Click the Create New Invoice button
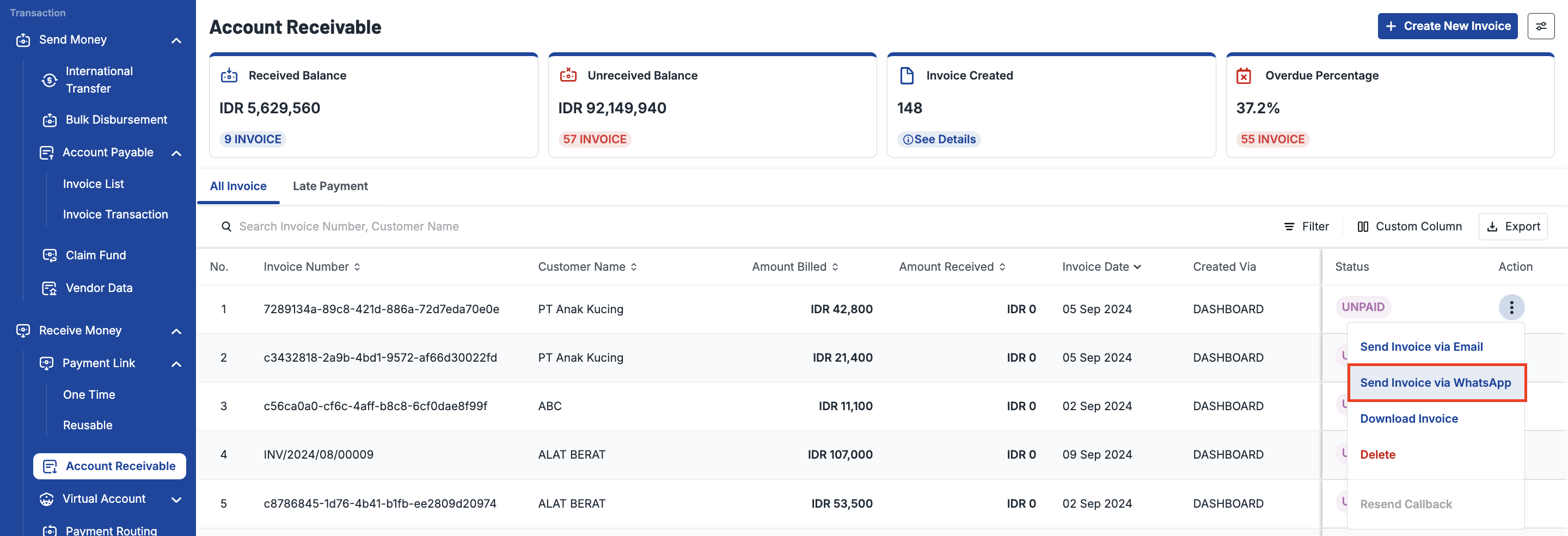 [1447, 26]
